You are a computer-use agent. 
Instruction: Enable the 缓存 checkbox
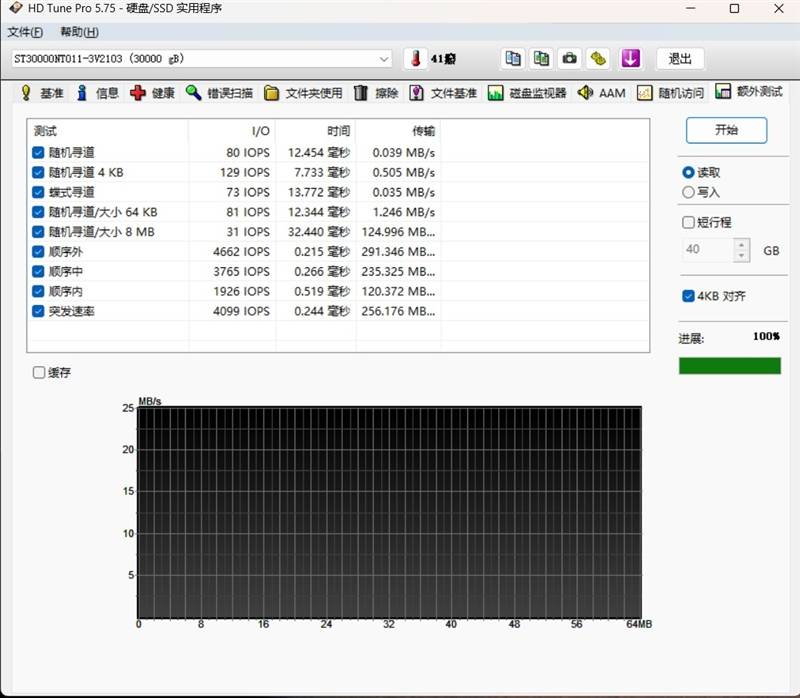[39, 372]
